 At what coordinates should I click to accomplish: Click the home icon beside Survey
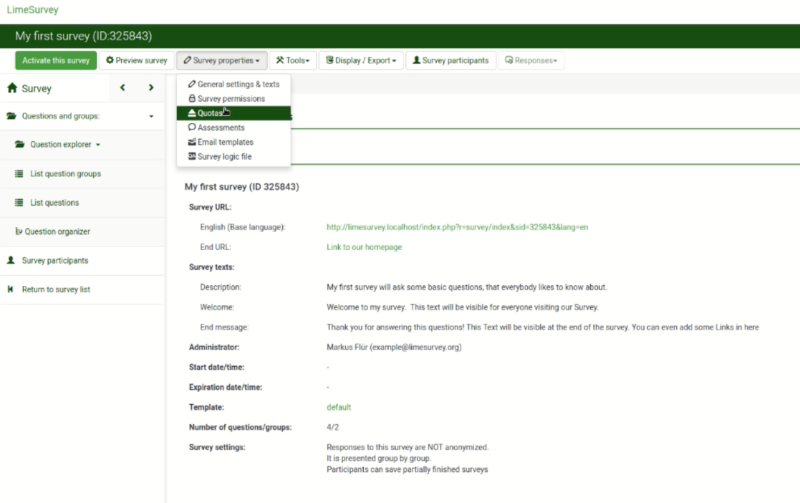(12, 88)
